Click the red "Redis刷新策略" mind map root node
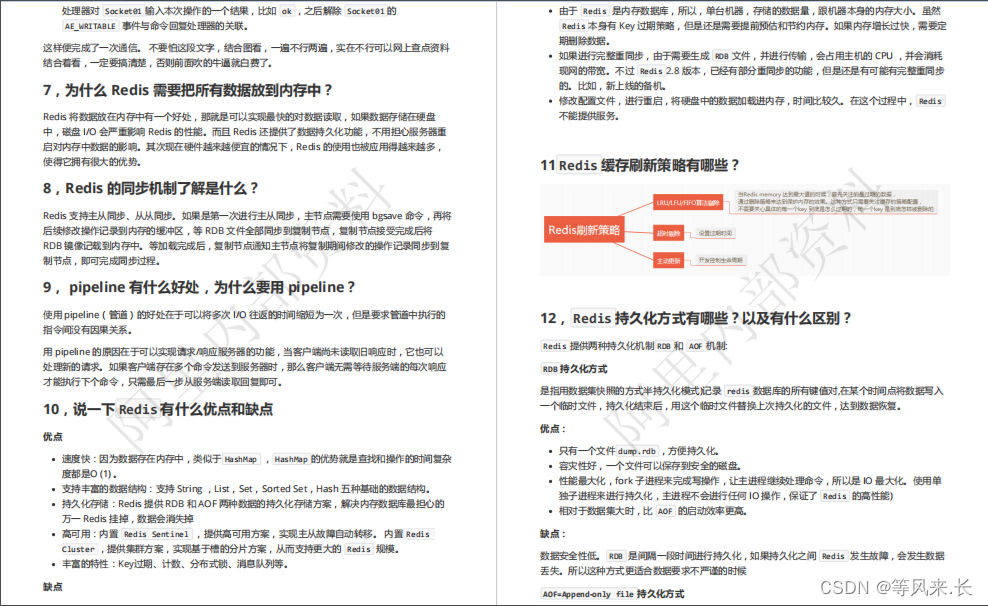The height and width of the screenshot is (606, 988). (584, 230)
